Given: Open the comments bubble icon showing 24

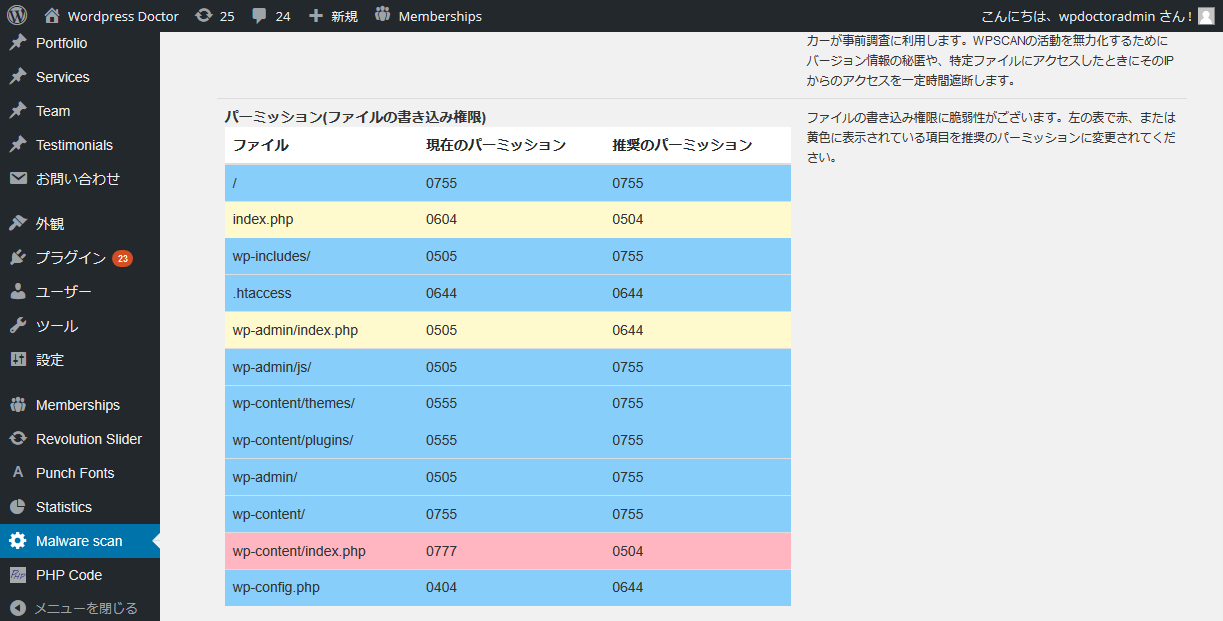Looking at the screenshot, I should coord(260,16).
